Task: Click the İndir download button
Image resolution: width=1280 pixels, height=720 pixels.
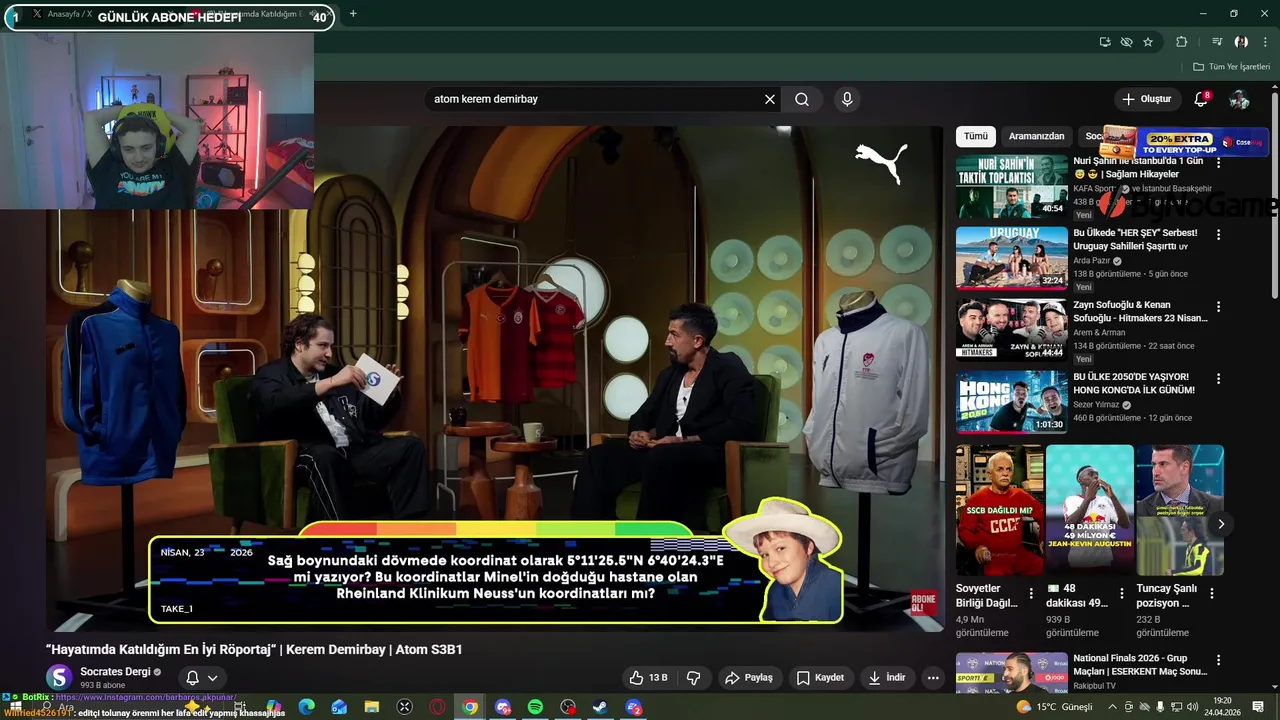Action: click(x=887, y=678)
